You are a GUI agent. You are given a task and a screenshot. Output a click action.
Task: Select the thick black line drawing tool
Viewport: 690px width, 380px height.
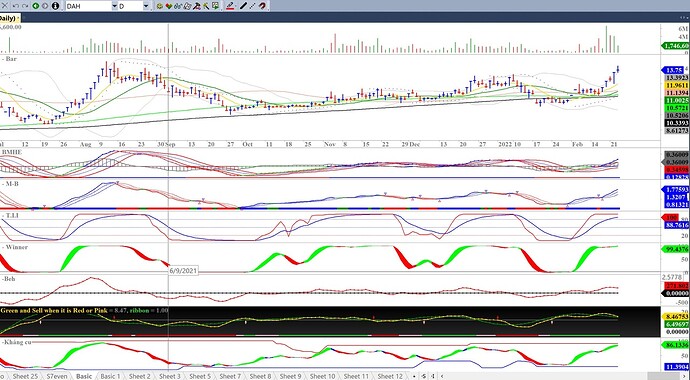[x=243, y=6]
